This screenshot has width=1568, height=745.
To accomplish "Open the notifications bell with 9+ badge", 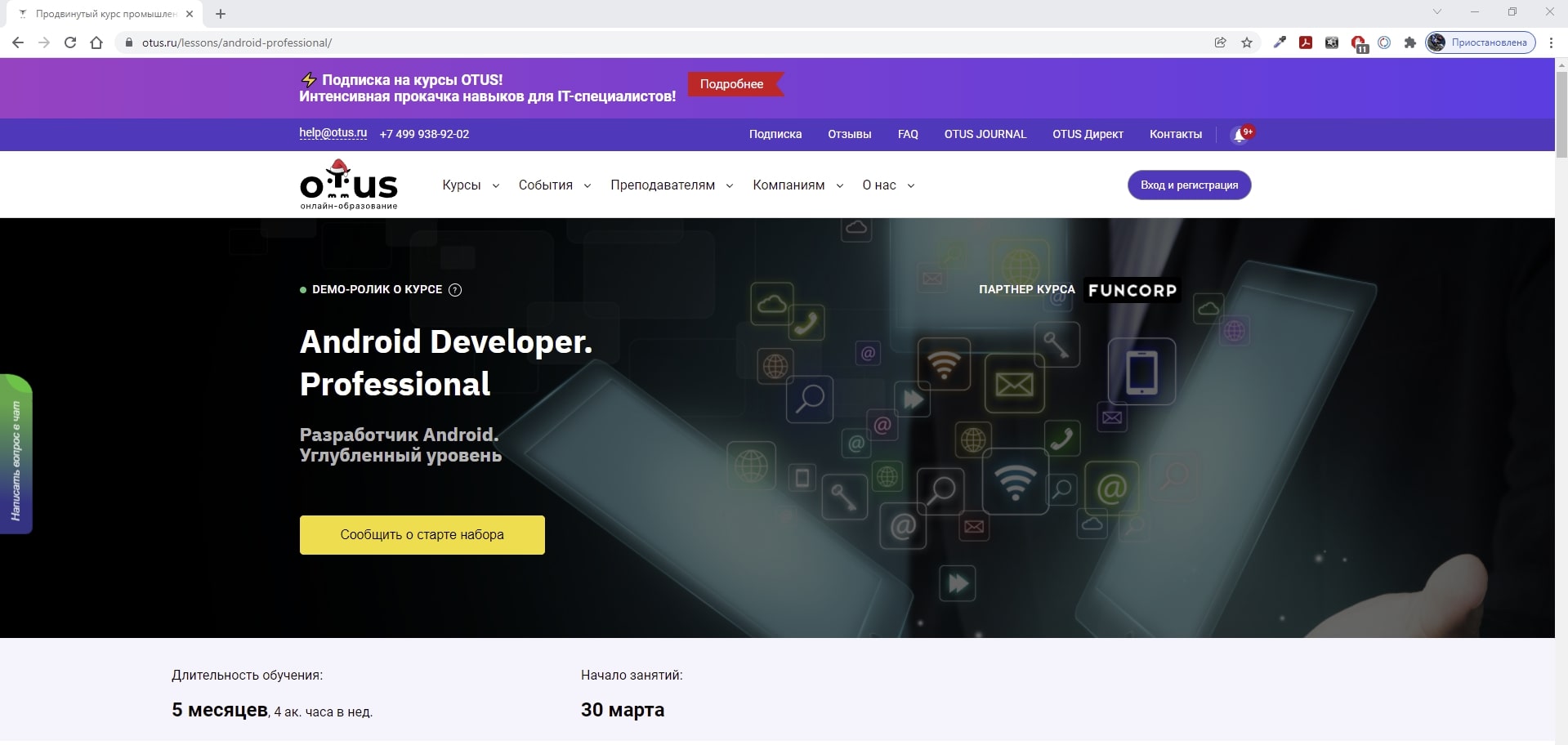I will click(x=1240, y=135).
